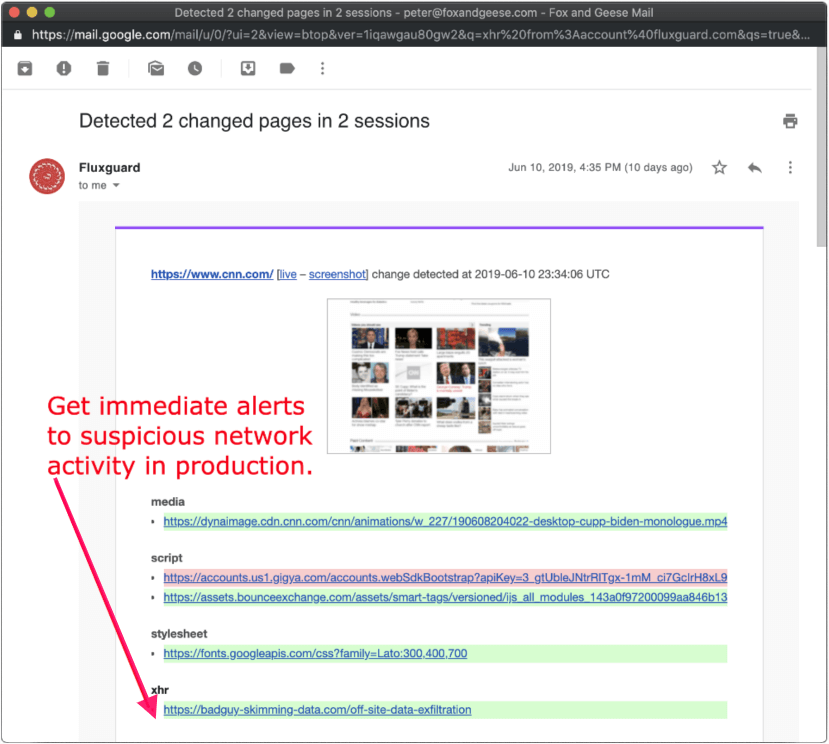Move the message to the inbox
Viewport: 829px width, 744px height.
[248, 68]
